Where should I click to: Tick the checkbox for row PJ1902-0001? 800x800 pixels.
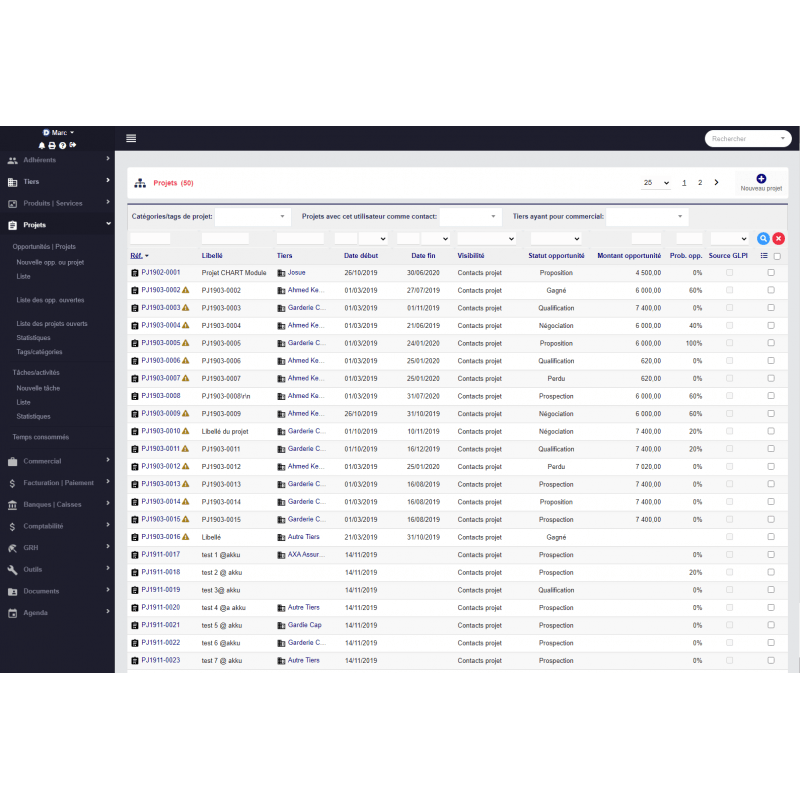tap(770, 272)
